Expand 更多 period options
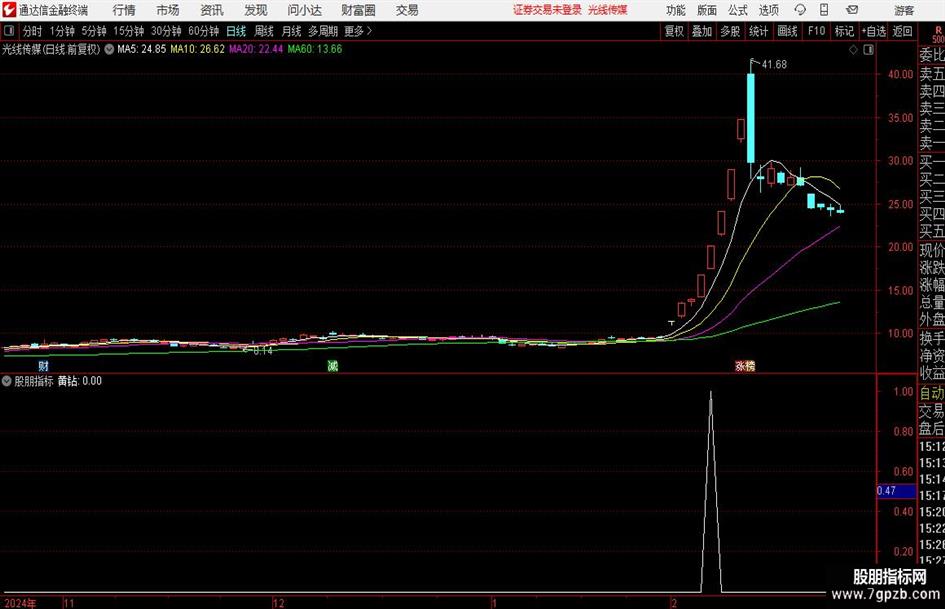Viewport: 945px width, 609px height. (x=358, y=31)
